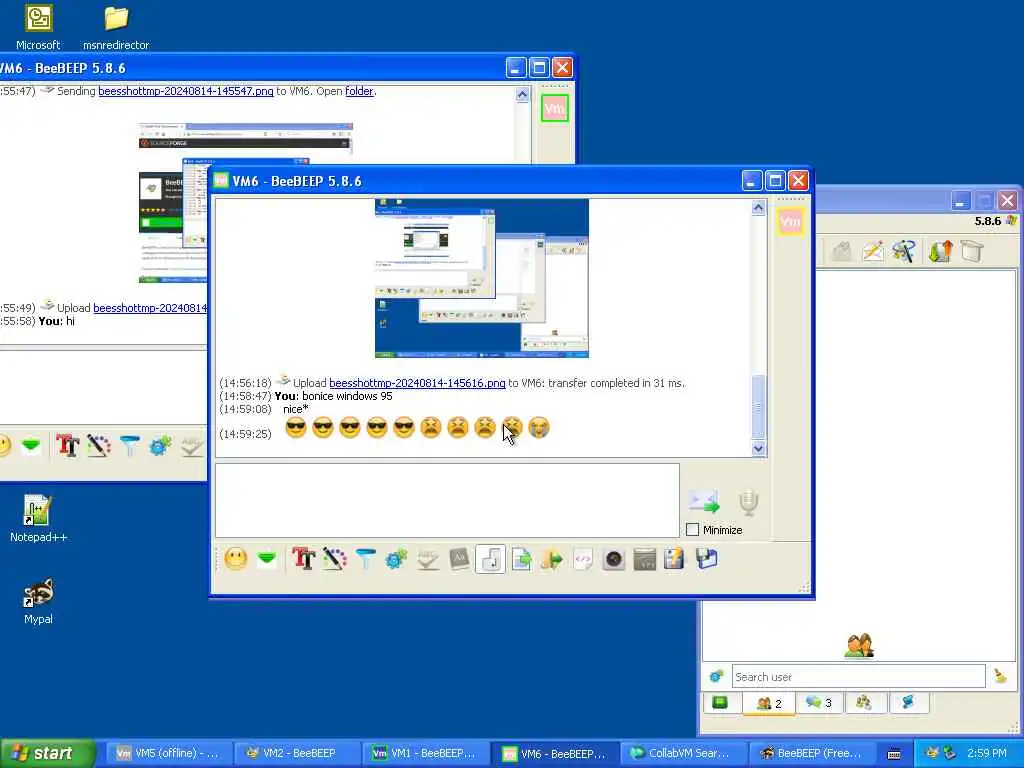Image resolution: width=1024 pixels, height=768 pixels.
Task: Open the Mypal desktop shortcut
Action: coord(38,601)
